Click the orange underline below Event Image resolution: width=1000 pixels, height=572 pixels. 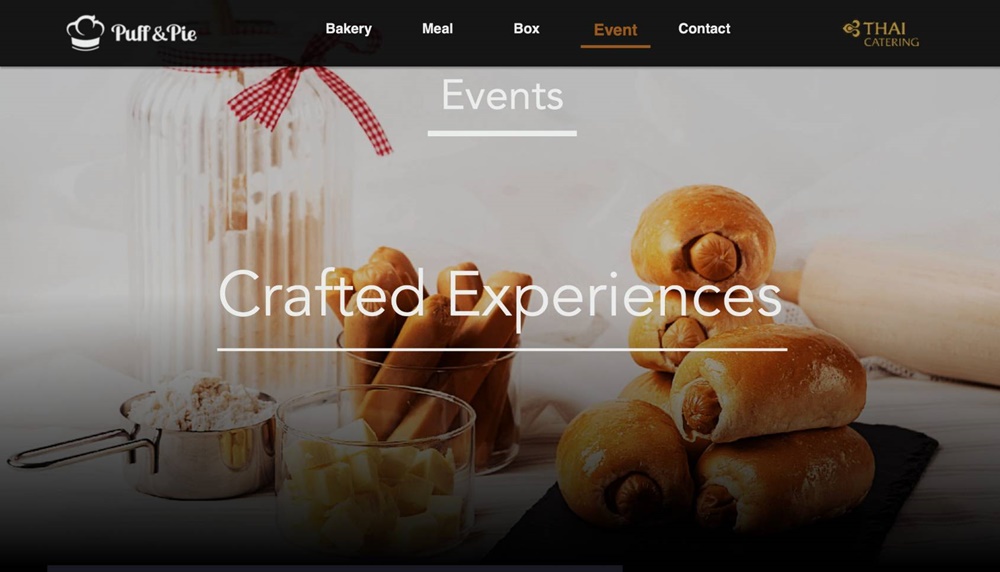coord(615,46)
